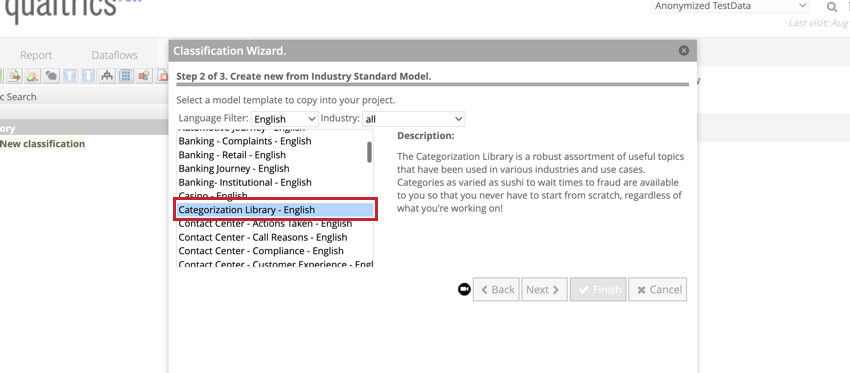Click the search magnifier icon at top
Screen dimensions: 850x373
coord(832,7)
